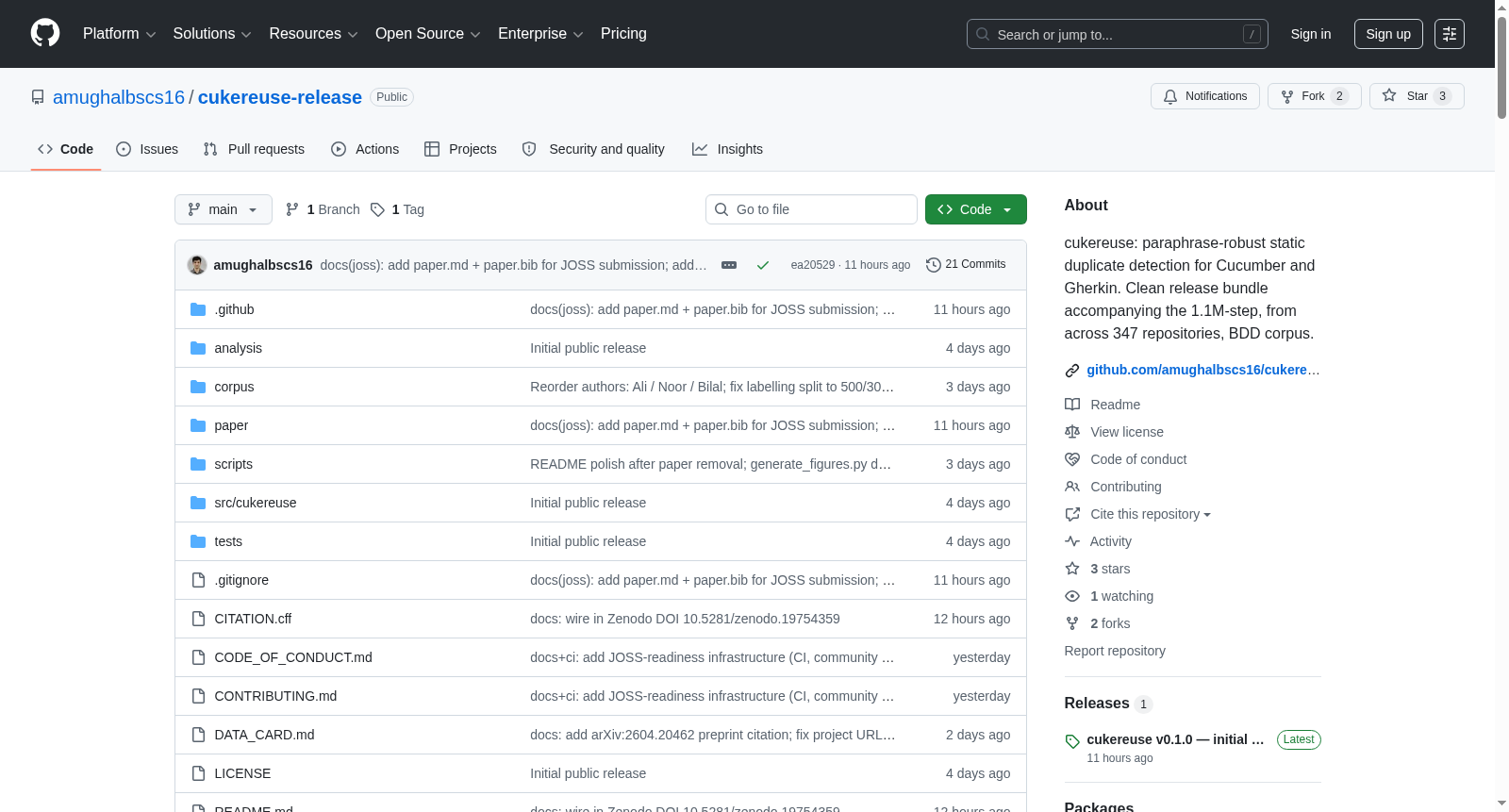View the 21 Commits history

point(966,264)
